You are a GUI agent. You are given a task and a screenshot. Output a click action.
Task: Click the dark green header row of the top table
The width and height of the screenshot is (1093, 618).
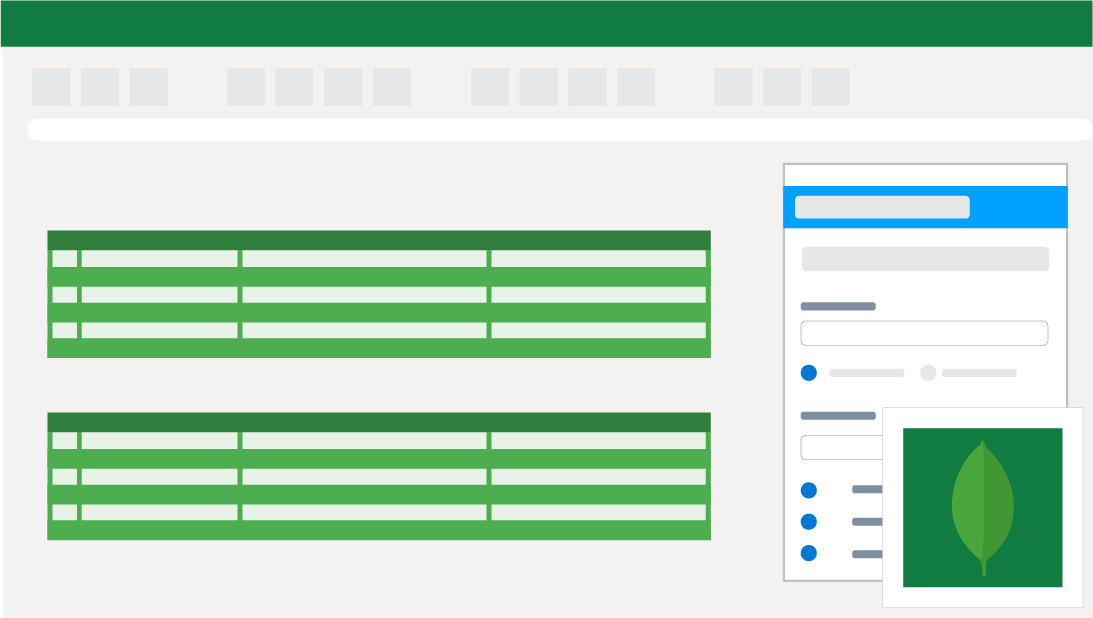pos(378,240)
